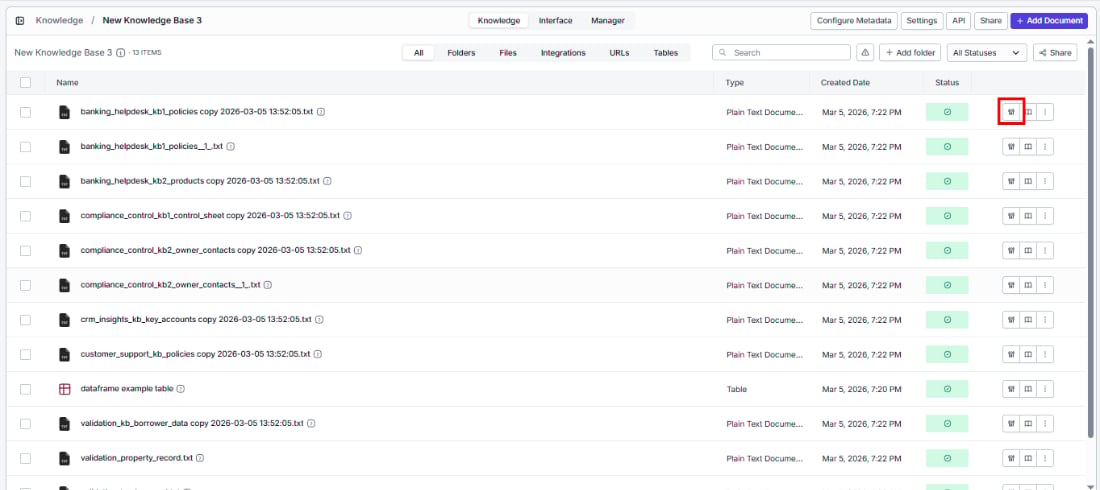The height and width of the screenshot is (490, 1100).
Task: Select the Folders filter tab
Action: [x=461, y=53]
